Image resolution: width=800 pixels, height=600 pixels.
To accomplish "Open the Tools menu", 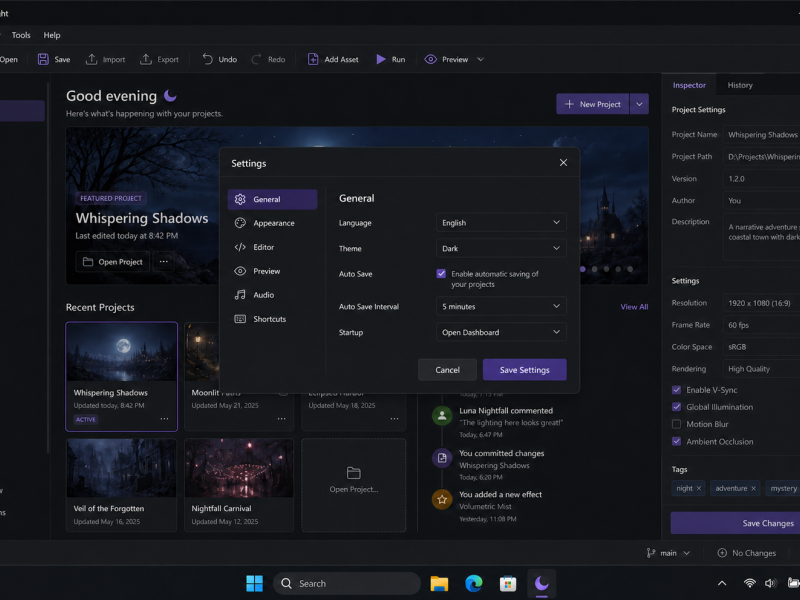I will pyautogui.click(x=21, y=35).
